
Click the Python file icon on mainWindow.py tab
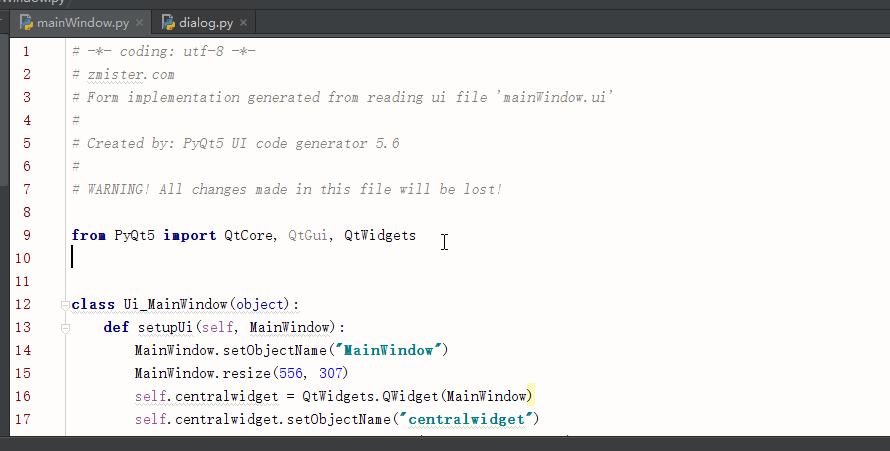[27, 23]
